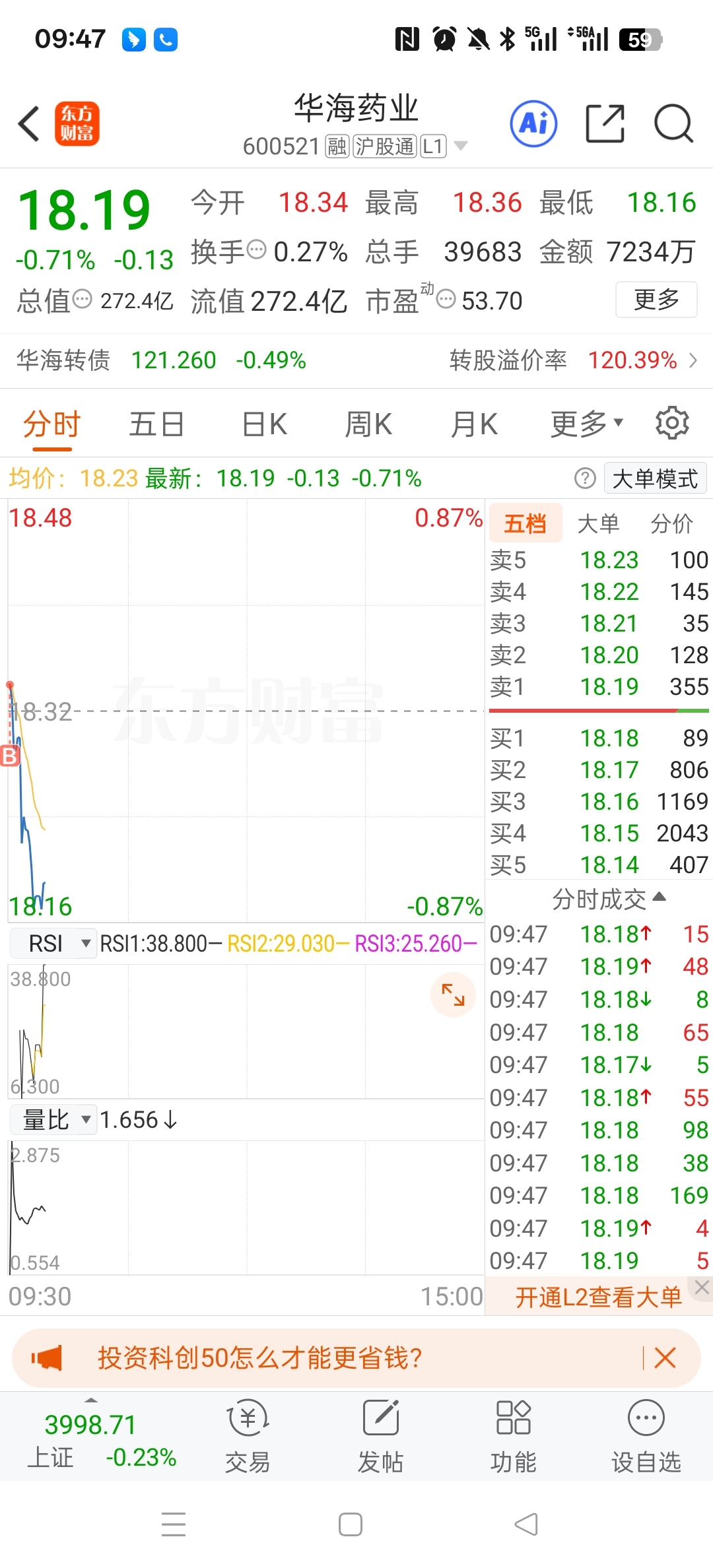
Task: Tap the 更多 quote details button
Action: point(656,300)
